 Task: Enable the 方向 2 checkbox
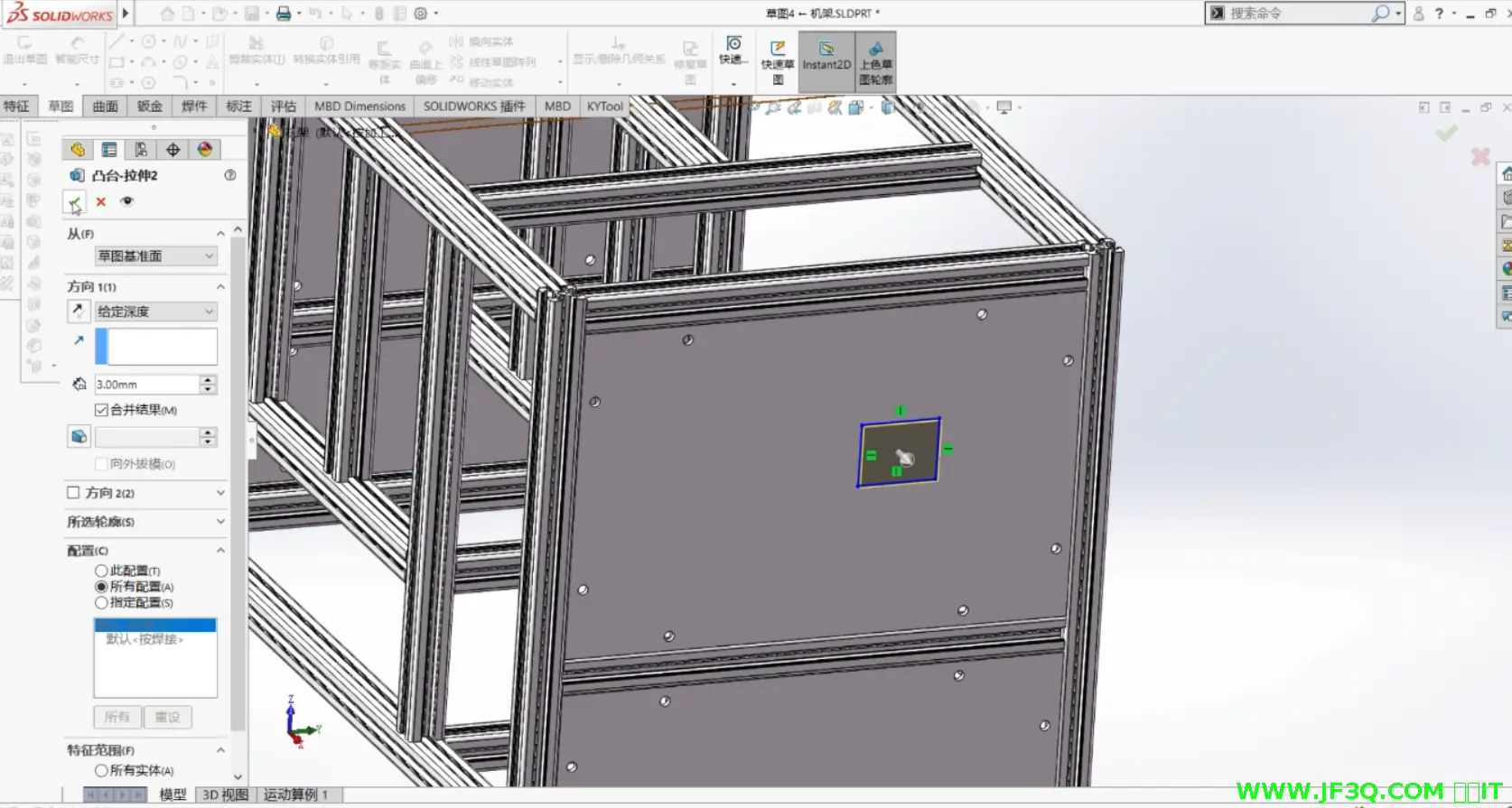click(x=73, y=493)
